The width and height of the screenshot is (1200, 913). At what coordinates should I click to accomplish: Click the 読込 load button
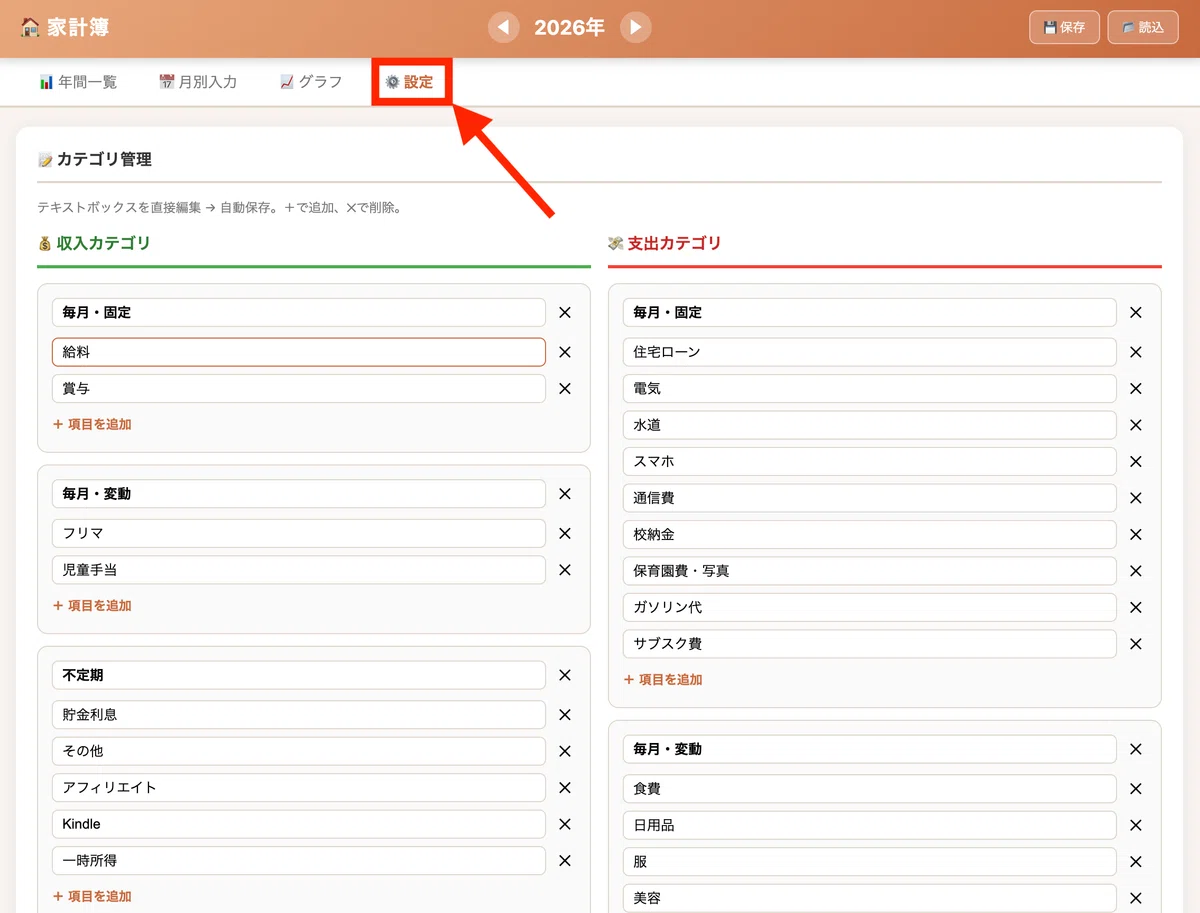[1143, 27]
